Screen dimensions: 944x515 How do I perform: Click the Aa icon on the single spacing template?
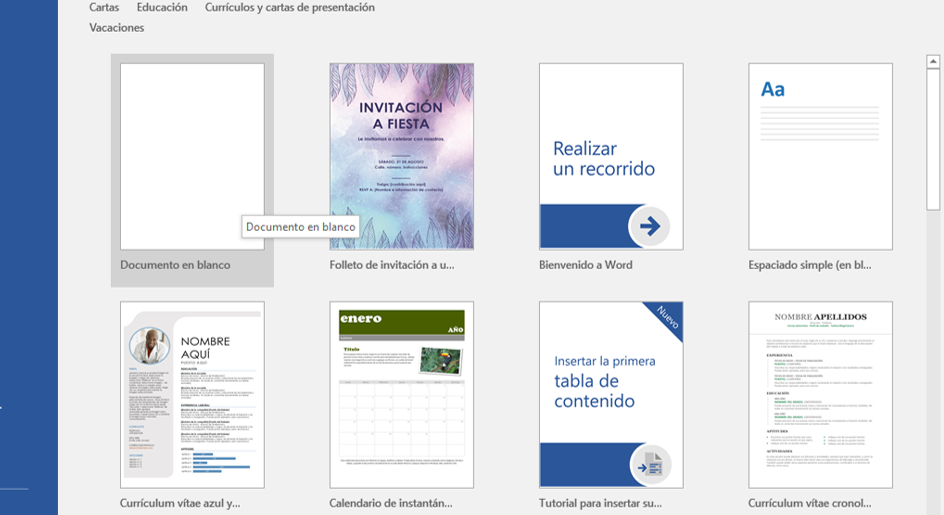pyautogui.click(x=772, y=89)
